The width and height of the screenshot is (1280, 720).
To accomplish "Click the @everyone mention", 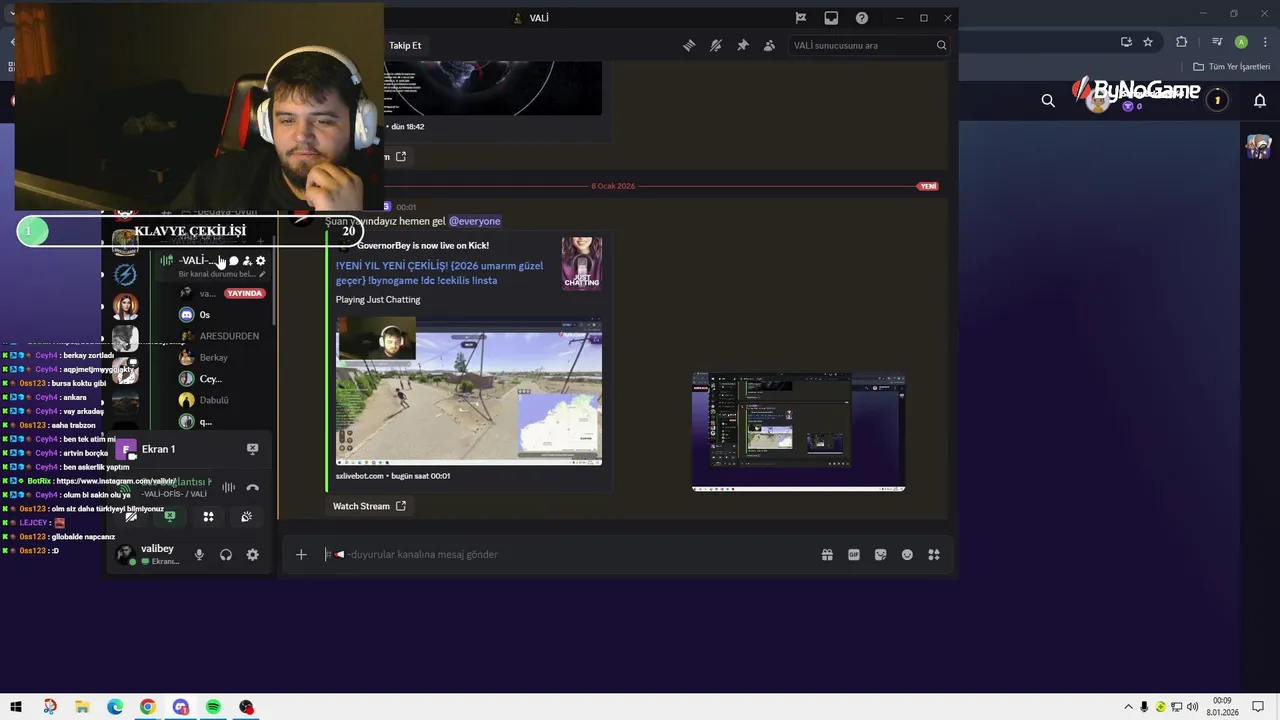I will 474,221.
